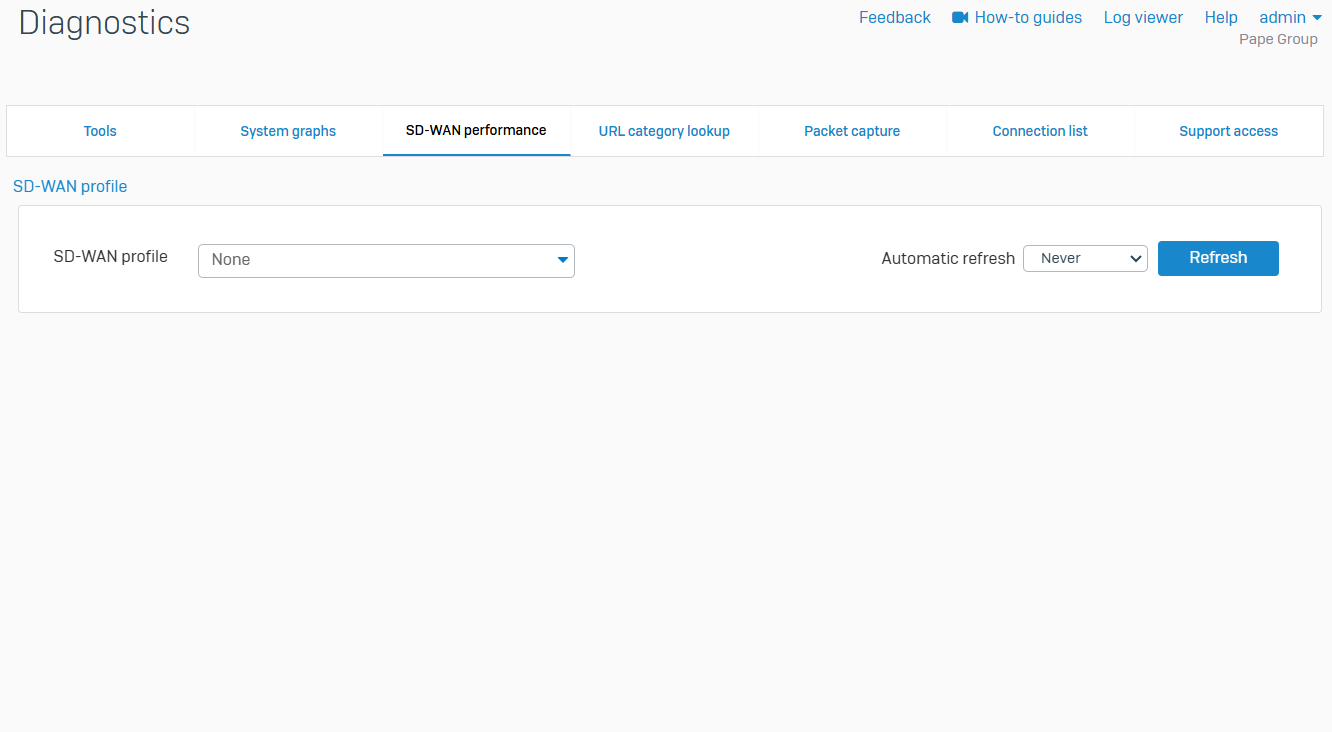Switch to the Tools tab
1332x732 pixels.
click(x=100, y=131)
